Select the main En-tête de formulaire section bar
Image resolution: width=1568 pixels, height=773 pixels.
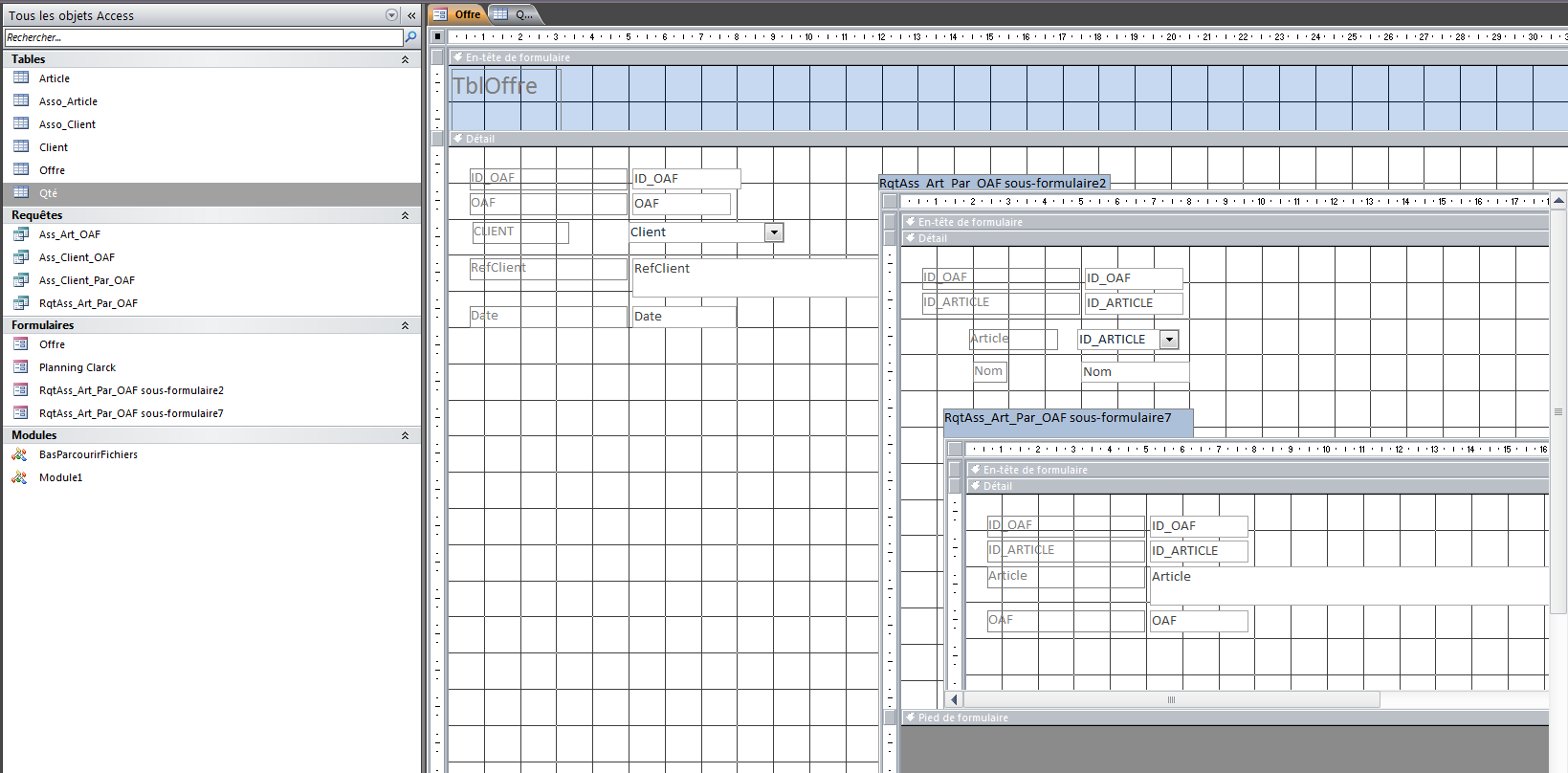tap(1006, 57)
